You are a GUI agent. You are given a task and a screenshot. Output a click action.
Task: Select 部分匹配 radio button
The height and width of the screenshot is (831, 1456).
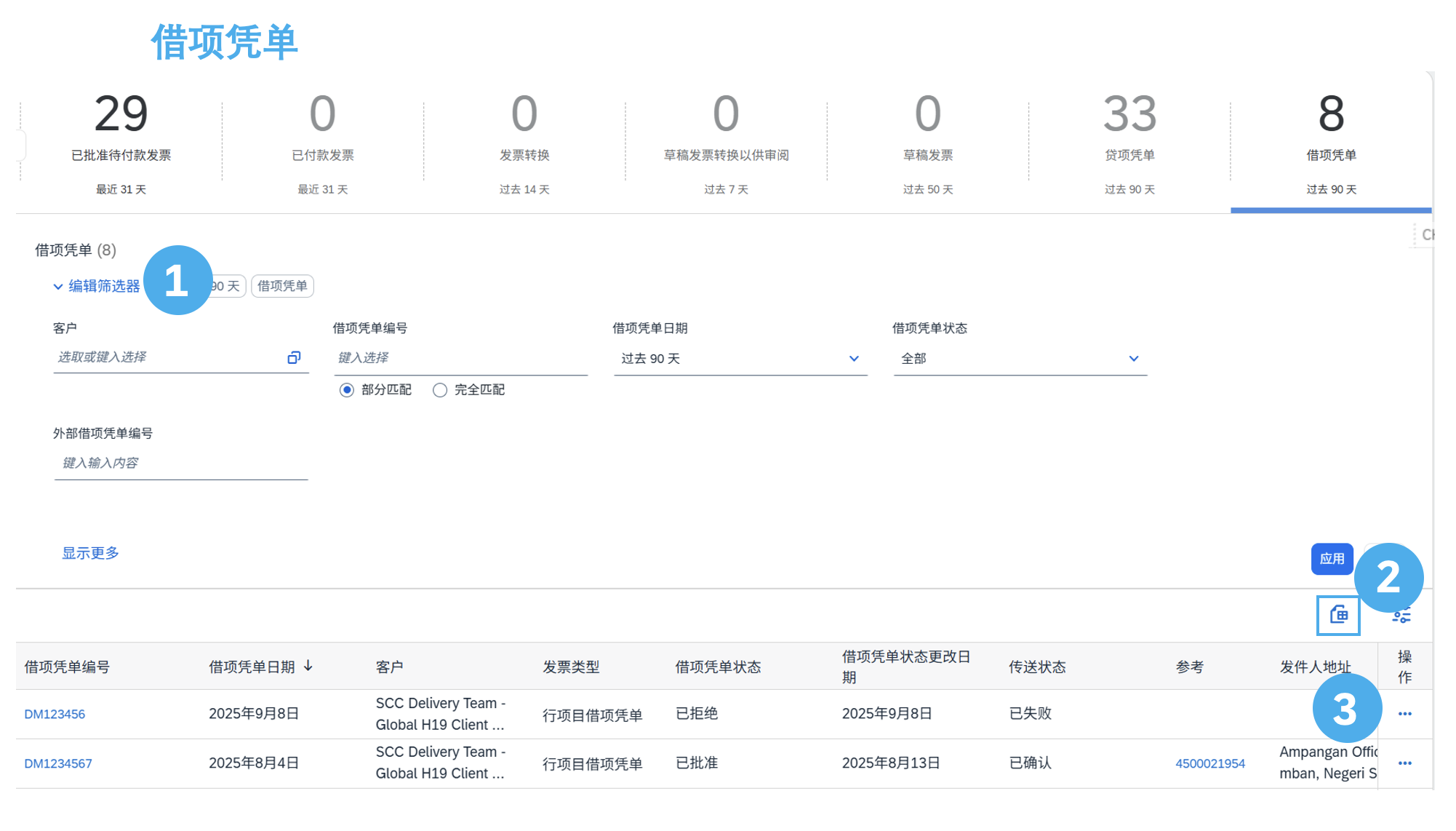347,390
